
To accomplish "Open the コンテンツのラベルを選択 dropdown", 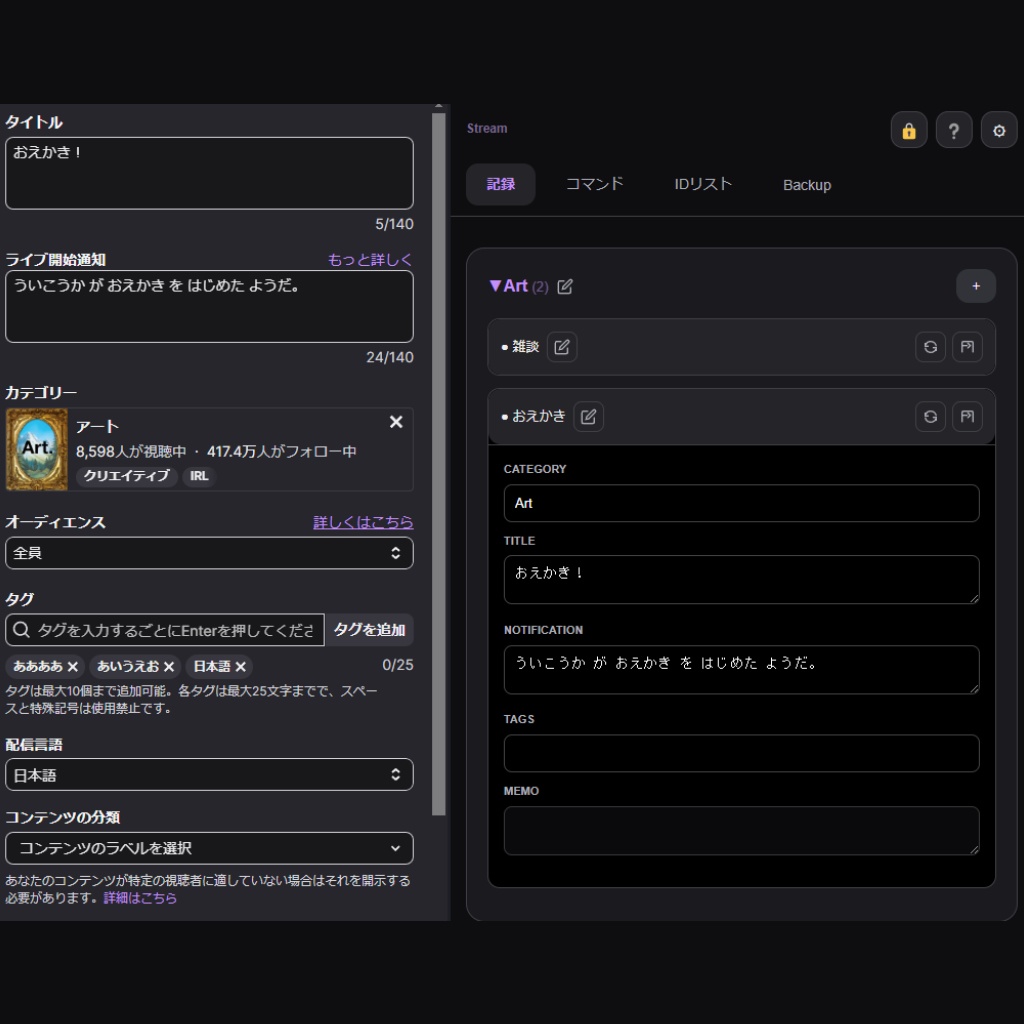I will click(x=209, y=848).
